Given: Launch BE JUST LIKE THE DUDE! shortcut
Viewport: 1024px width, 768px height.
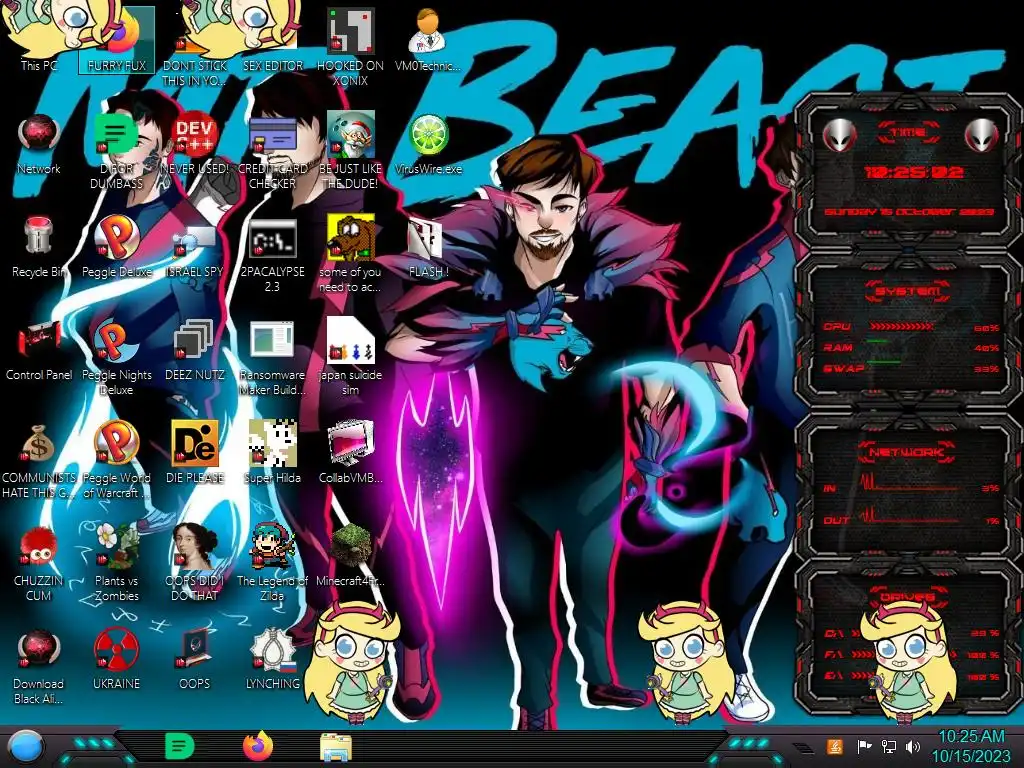Looking at the screenshot, I should tap(351, 152).
